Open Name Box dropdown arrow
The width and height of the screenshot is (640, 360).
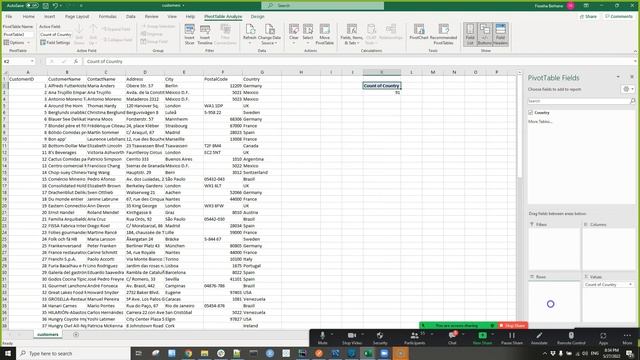[x=32, y=61]
